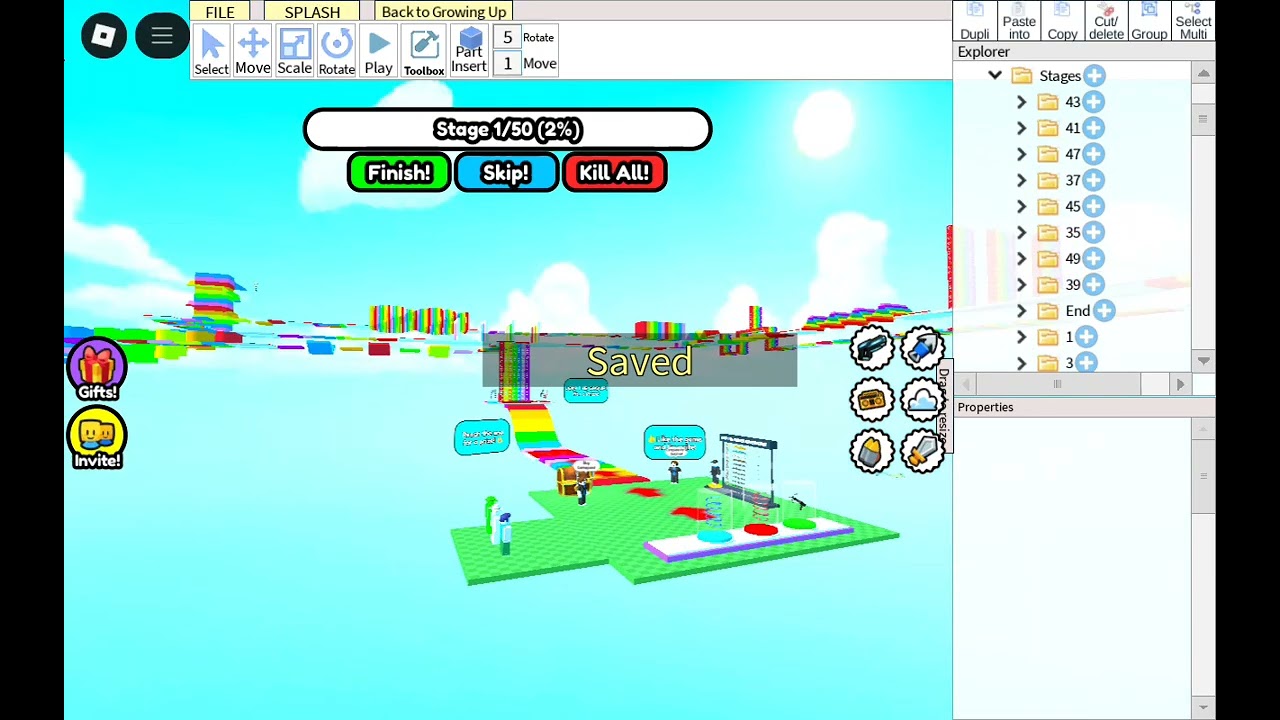The height and width of the screenshot is (720, 1280).
Task: Expand folder 37 in Explorer
Action: [x=1021, y=180]
